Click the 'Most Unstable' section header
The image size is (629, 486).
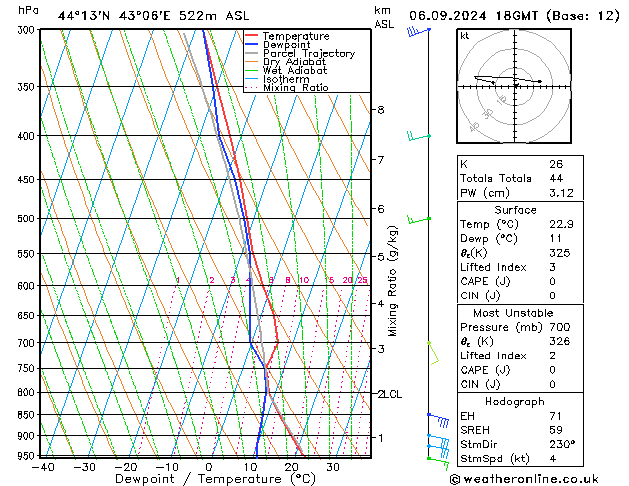513,313
